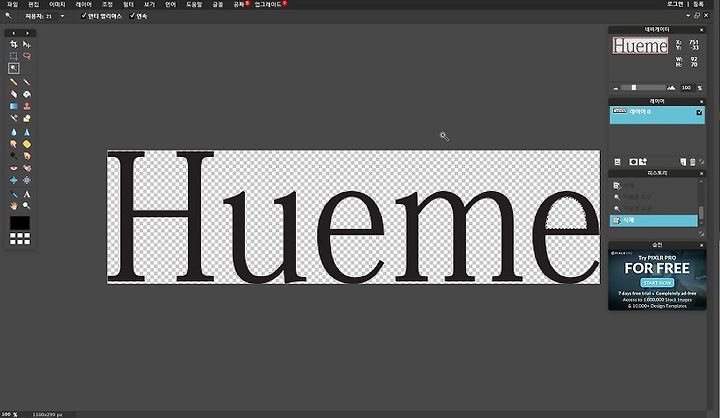720x418 pixels.
Task: Select the Pinch tool
Action: click(x=27, y=181)
